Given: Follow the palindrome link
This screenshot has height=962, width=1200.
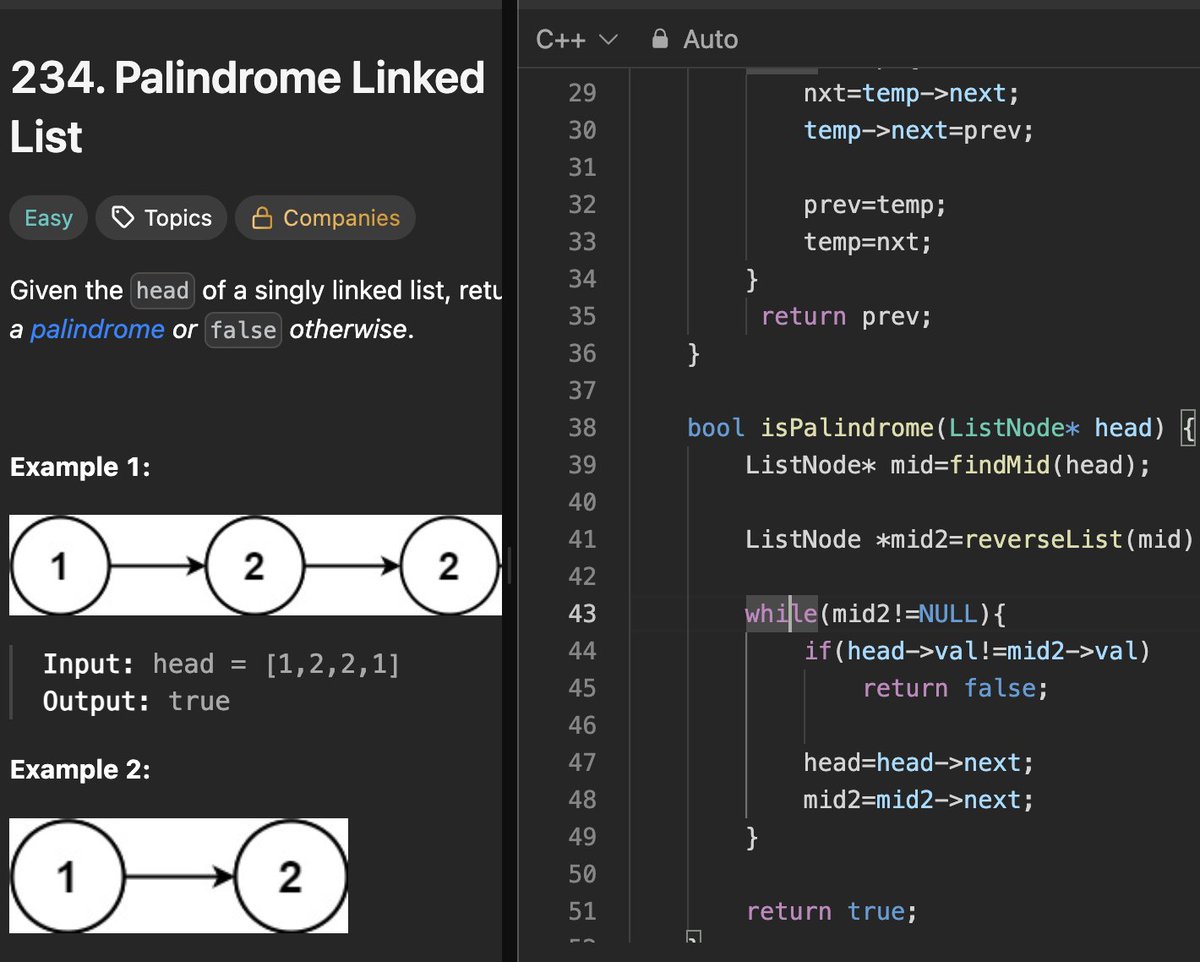Looking at the screenshot, I should pyautogui.click(x=97, y=329).
